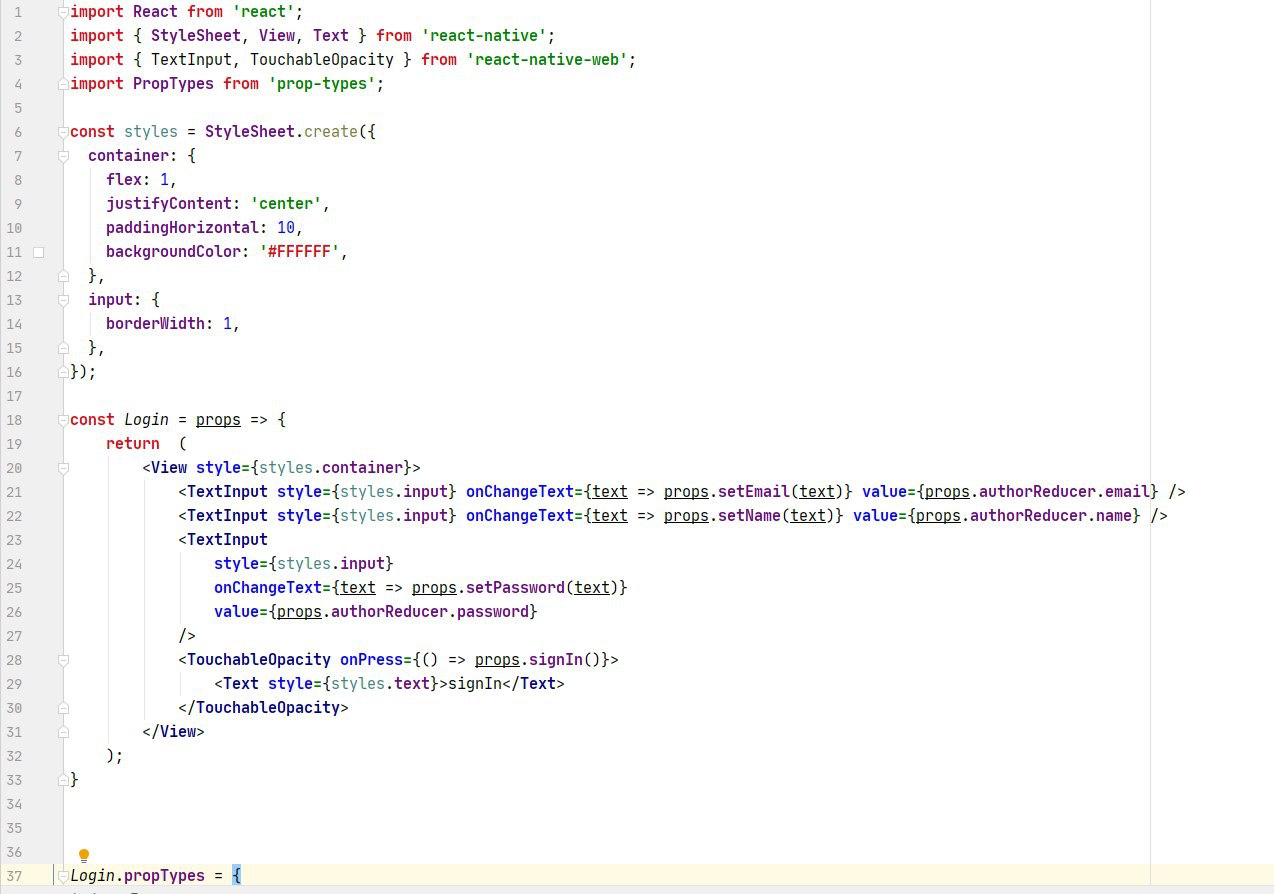The image size is (1274, 894).
Task: Click the props.signIn() call
Action: tap(538, 660)
